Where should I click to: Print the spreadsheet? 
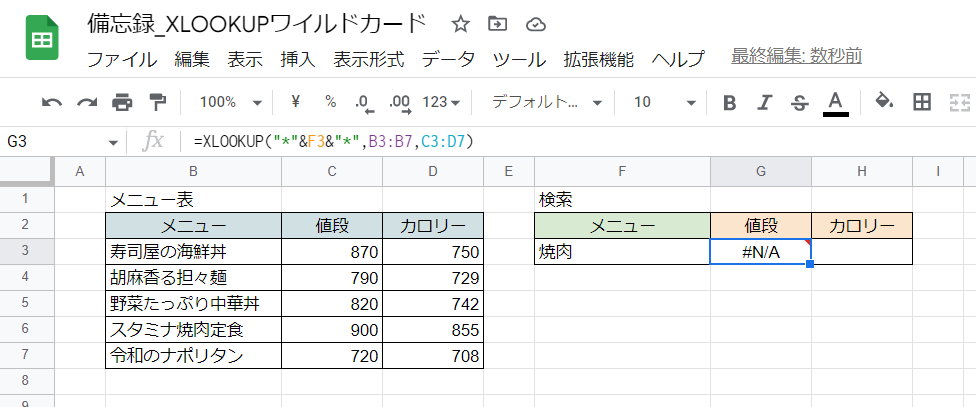[122, 101]
